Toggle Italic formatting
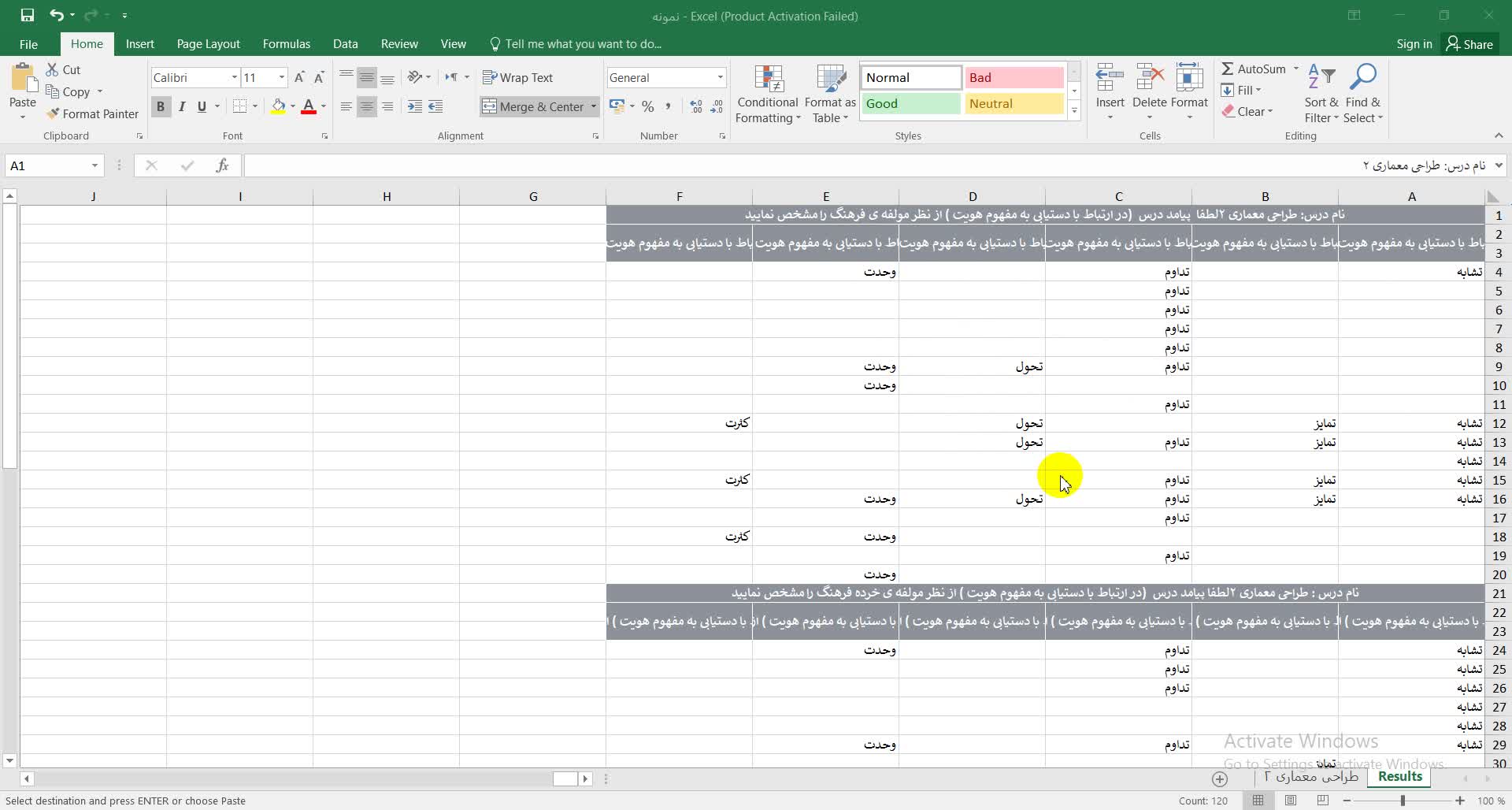The image size is (1512, 810). pyautogui.click(x=182, y=106)
